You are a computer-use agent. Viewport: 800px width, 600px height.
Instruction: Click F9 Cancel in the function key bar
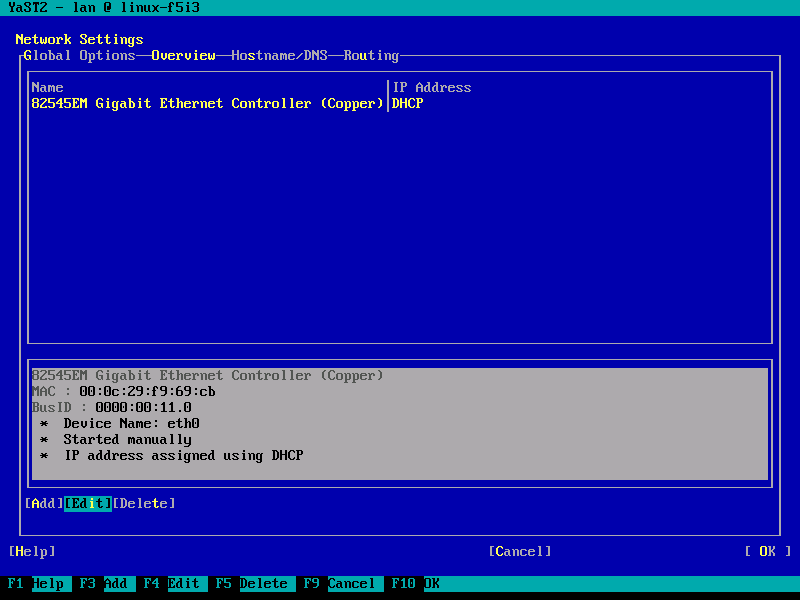tap(340, 584)
